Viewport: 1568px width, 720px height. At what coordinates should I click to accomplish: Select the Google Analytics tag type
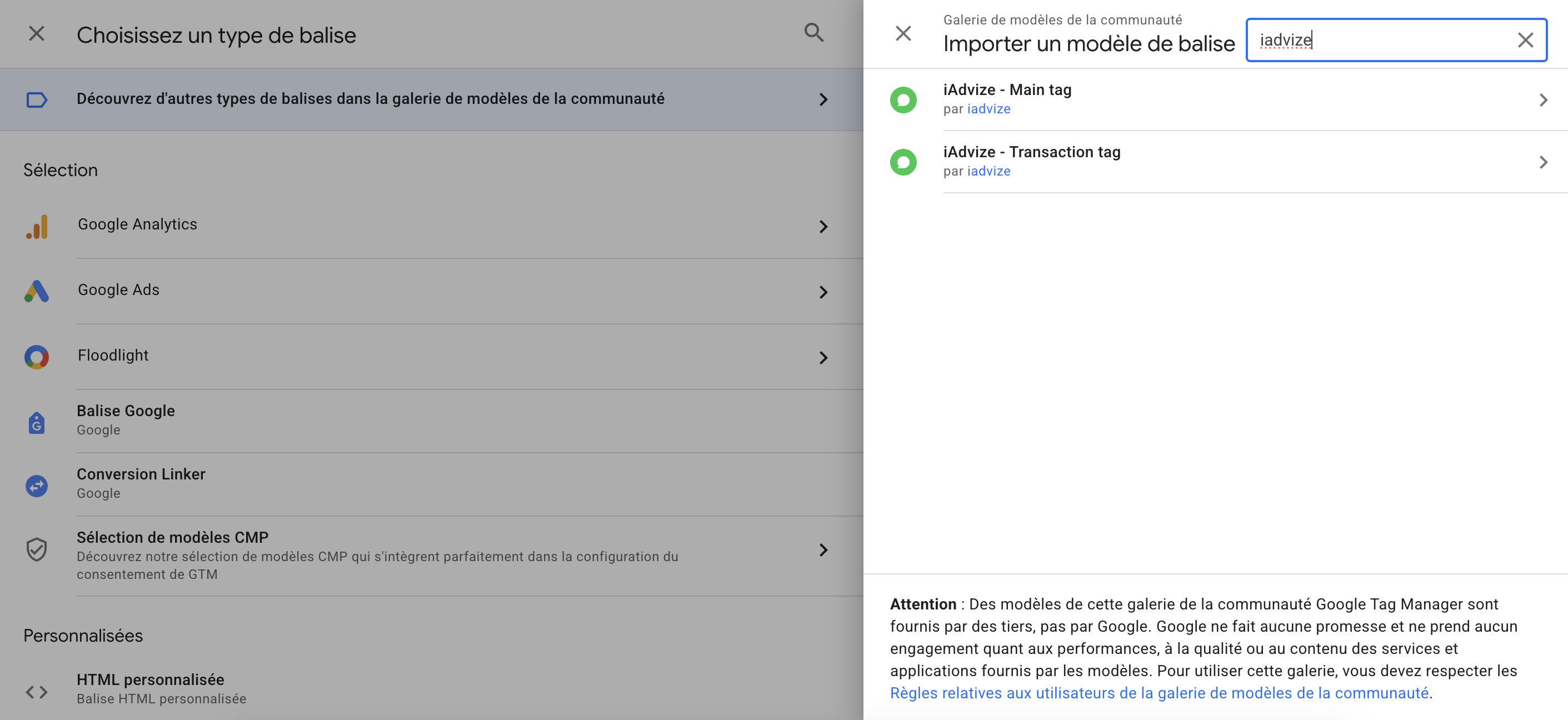pos(432,226)
